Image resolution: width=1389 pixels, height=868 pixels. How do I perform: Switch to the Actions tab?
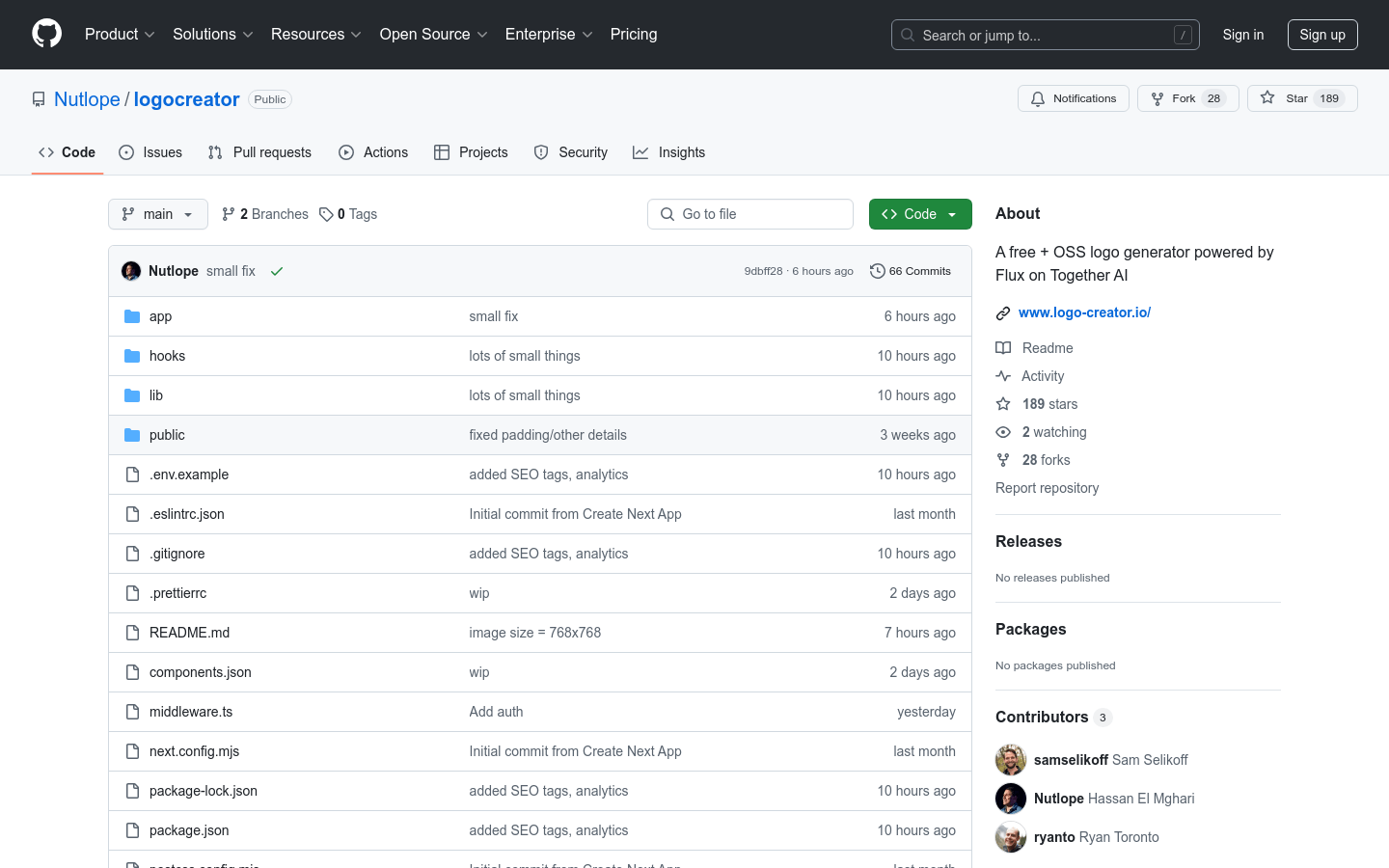[x=373, y=152]
